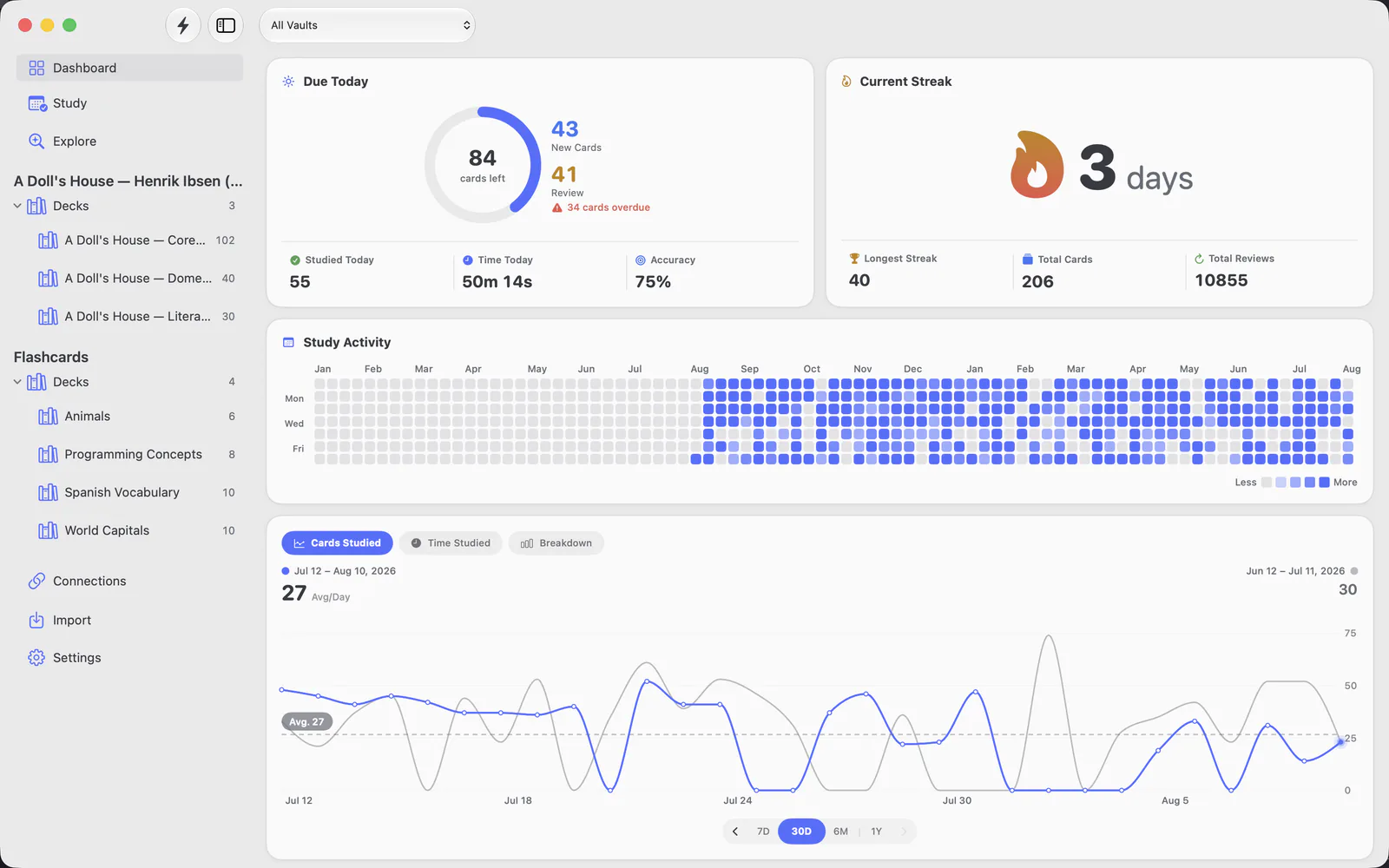Go to previous period with left chevron
Screen dimensions: 1389x868
pyautogui.click(x=735, y=832)
